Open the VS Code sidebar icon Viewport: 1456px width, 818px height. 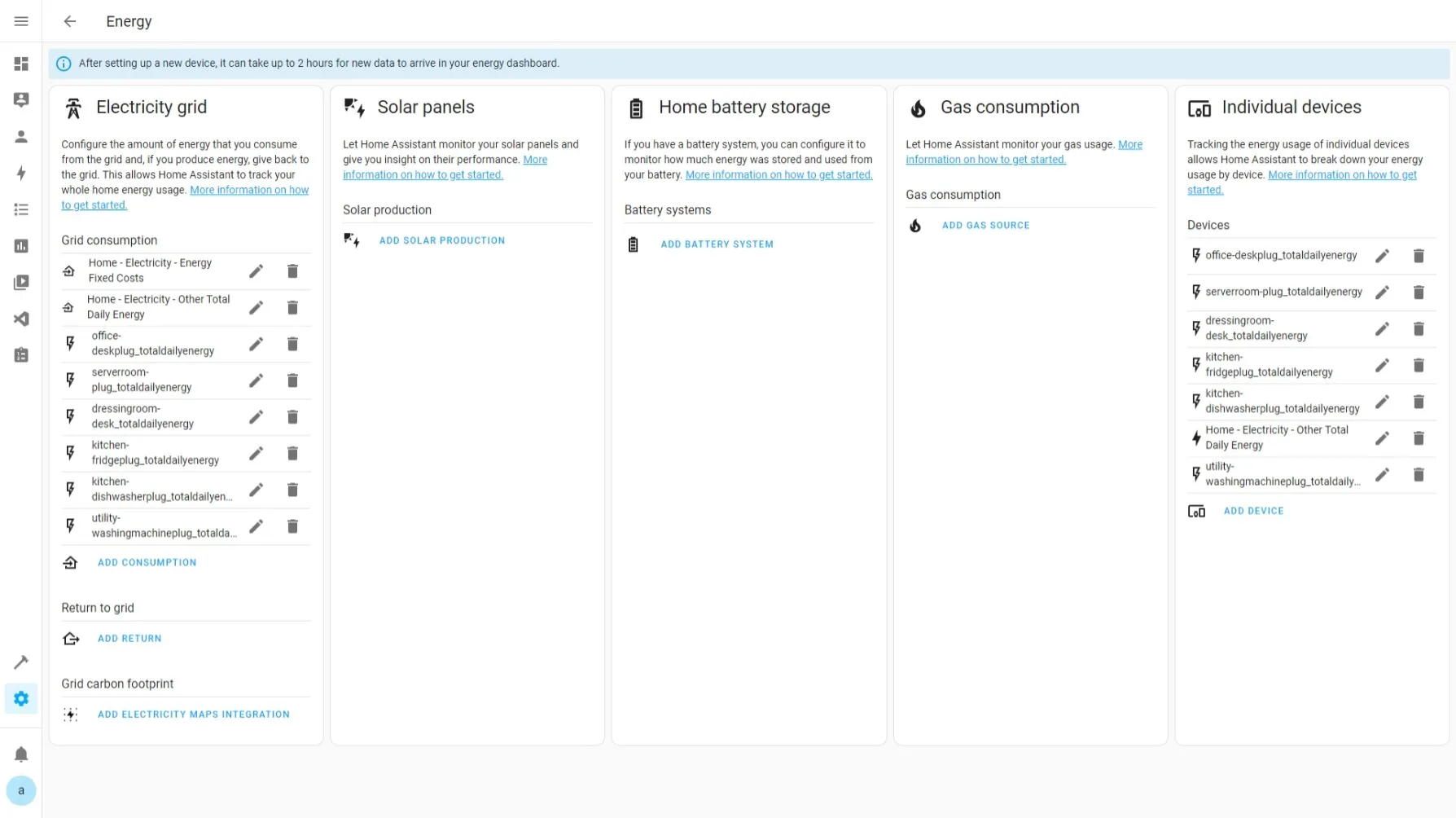tap(21, 319)
